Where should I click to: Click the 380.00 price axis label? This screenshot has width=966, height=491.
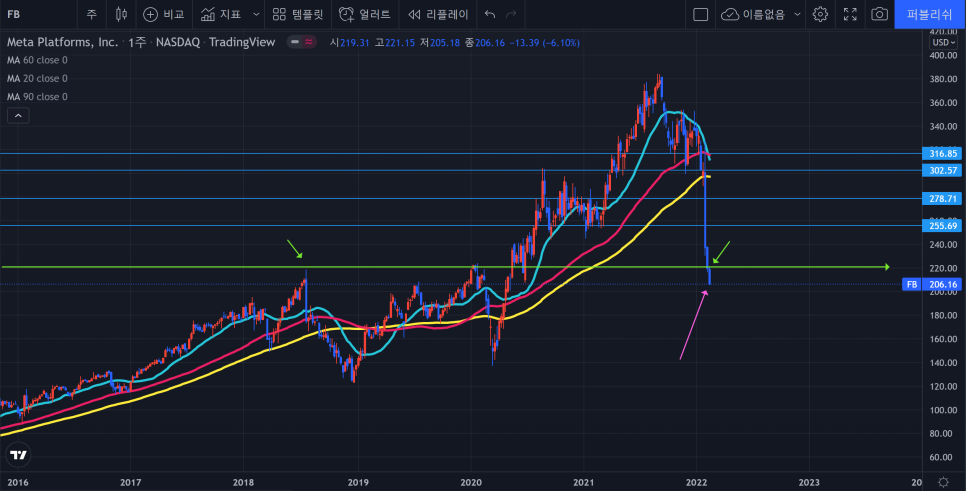[943, 79]
